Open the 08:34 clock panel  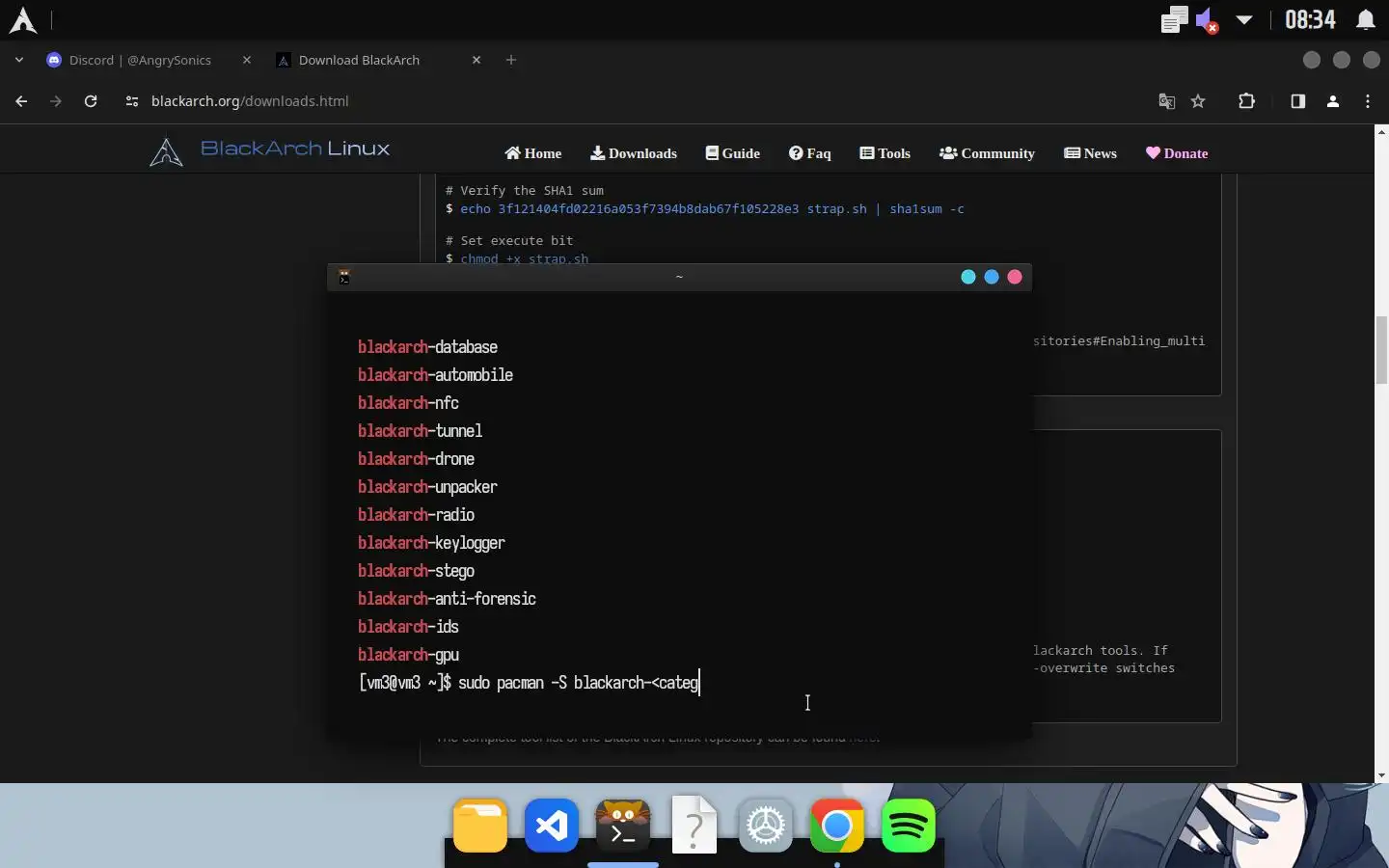pyautogui.click(x=1310, y=20)
